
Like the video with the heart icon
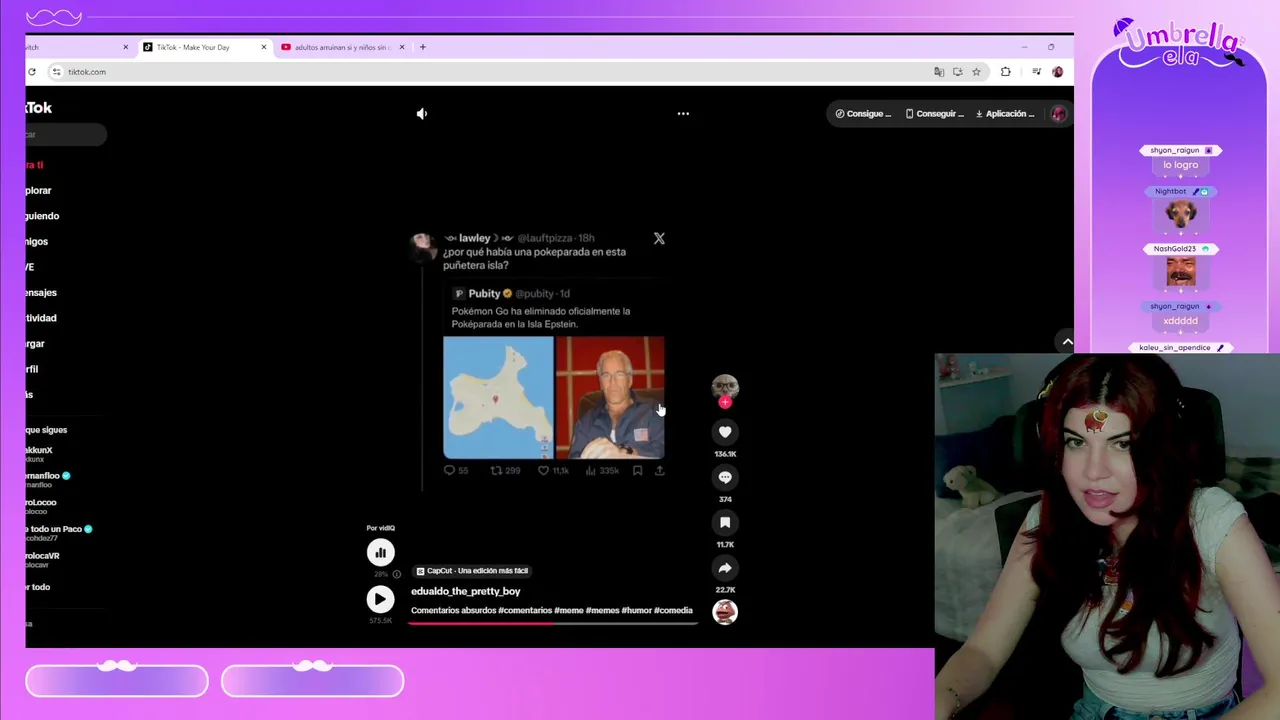click(725, 432)
